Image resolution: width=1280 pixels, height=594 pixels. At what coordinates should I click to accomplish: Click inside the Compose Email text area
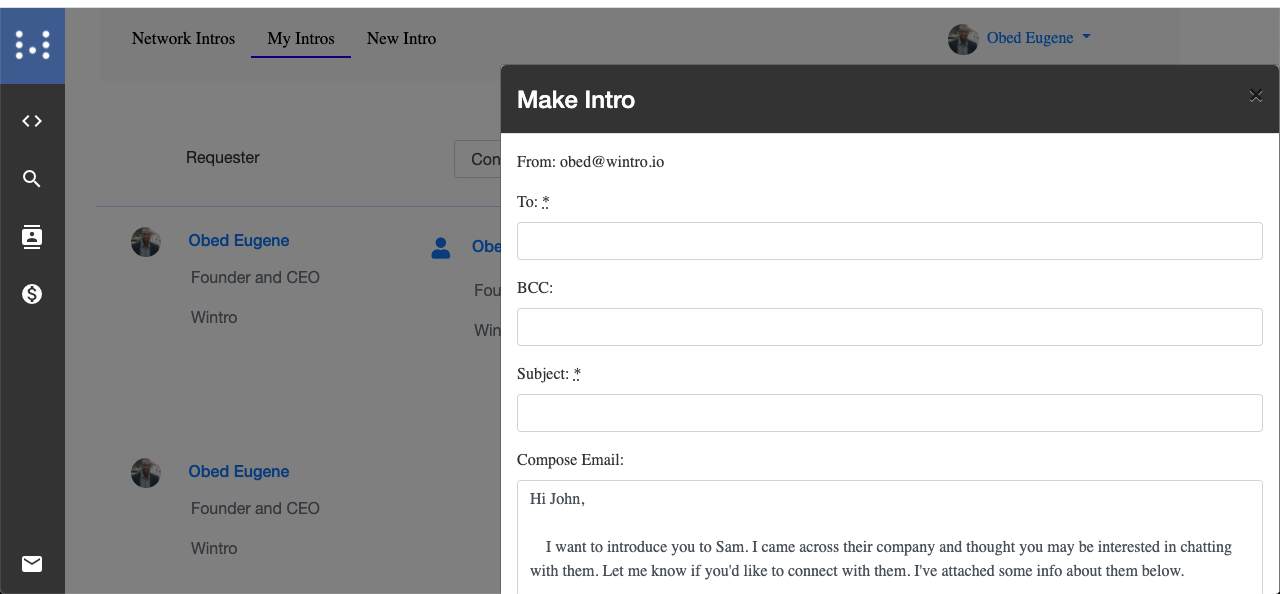click(889, 537)
